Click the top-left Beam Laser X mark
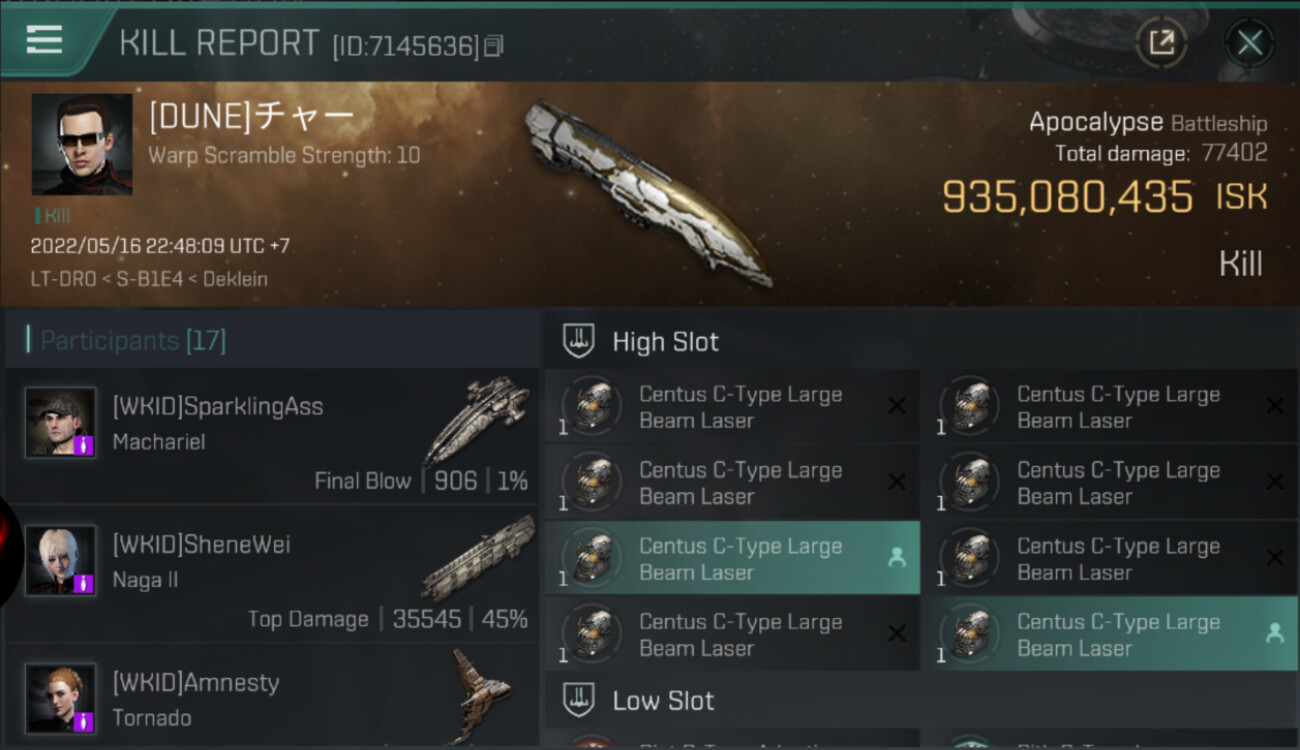 tap(897, 405)
